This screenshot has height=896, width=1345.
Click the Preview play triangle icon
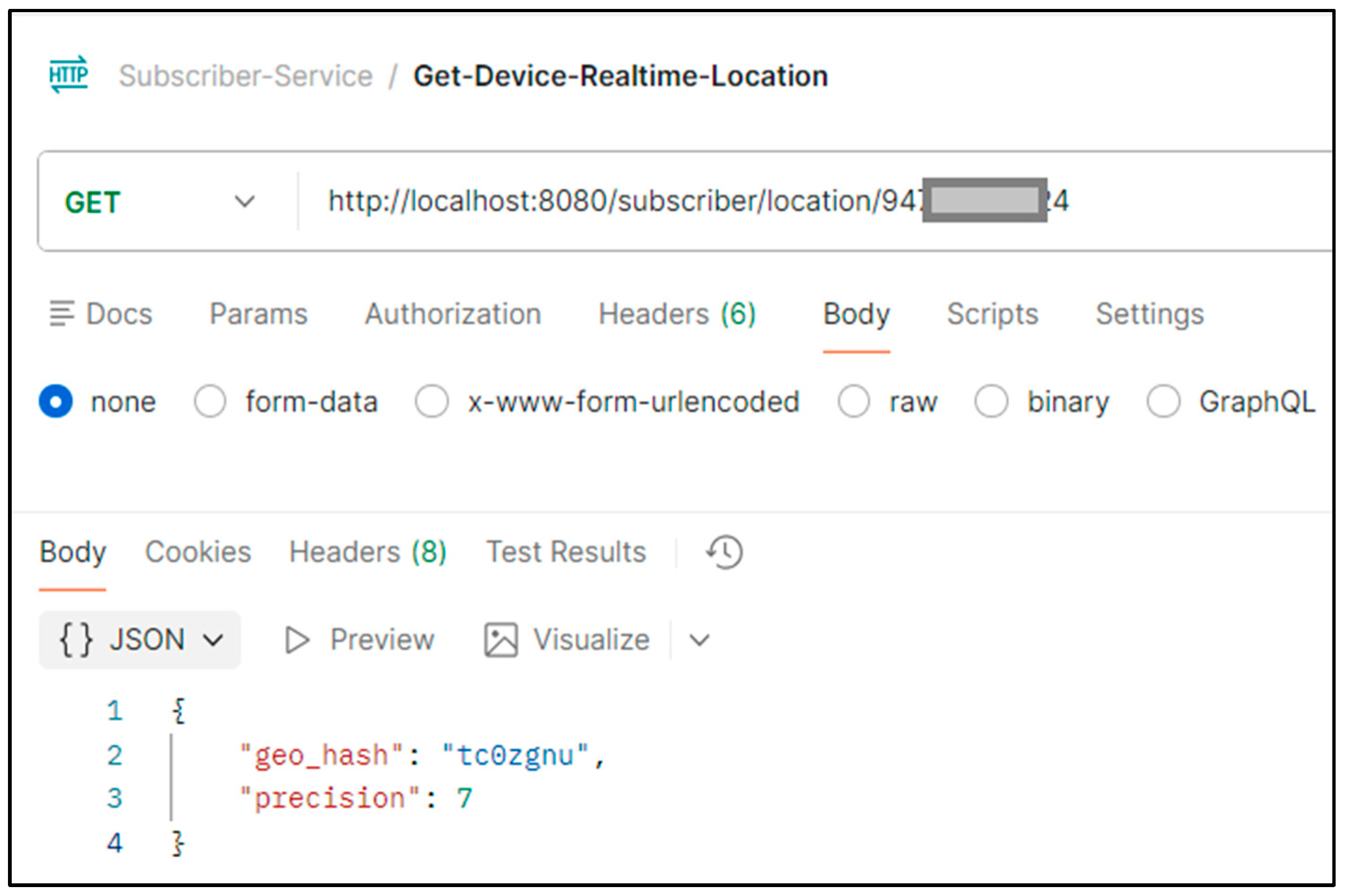(x=297, y=639)
